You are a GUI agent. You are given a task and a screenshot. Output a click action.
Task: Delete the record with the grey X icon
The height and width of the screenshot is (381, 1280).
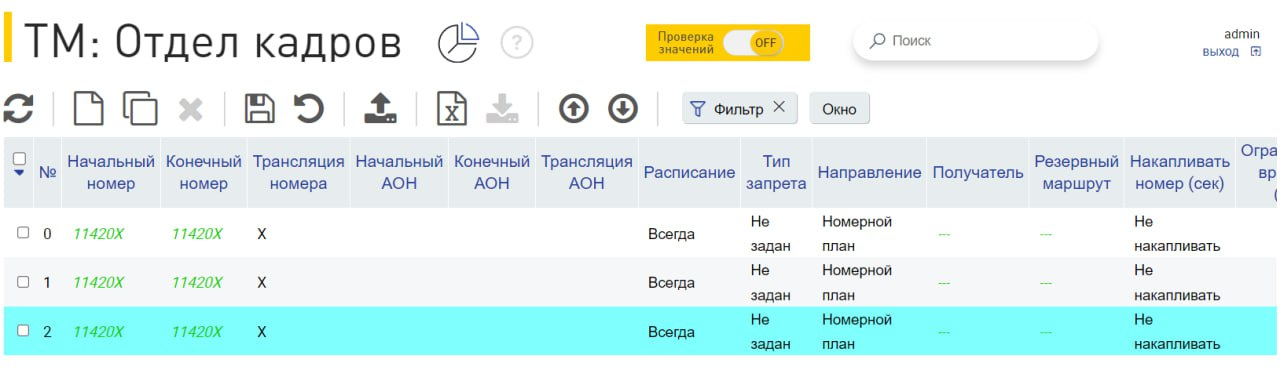(191, 109)
